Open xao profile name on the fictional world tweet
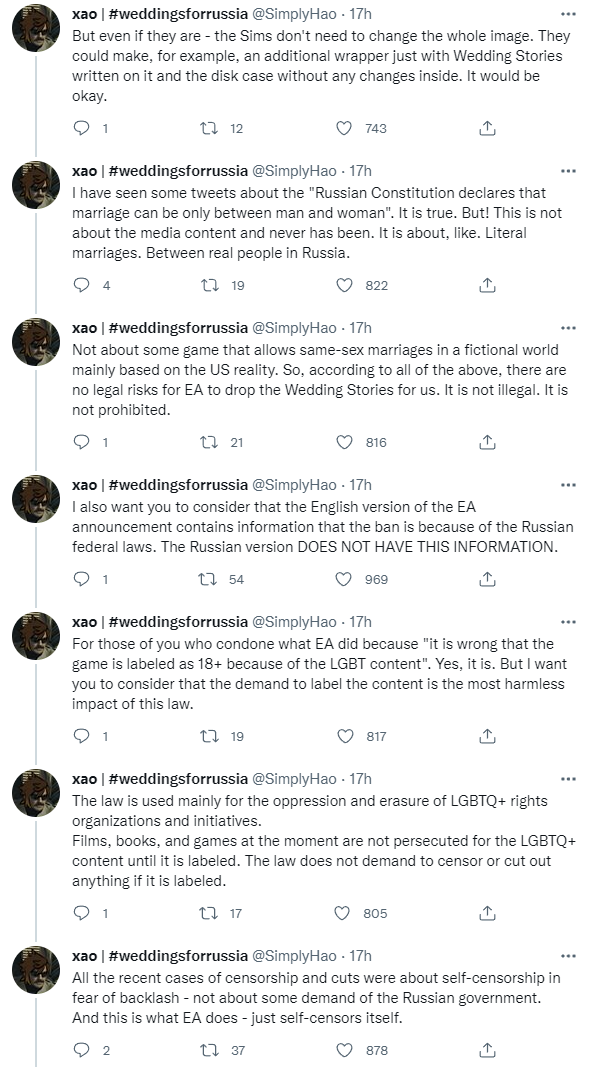 click(x=84, y=328)
